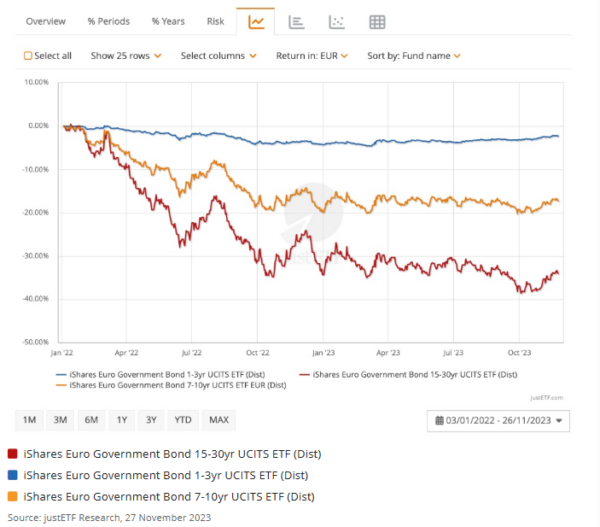Screen dimensions: 600x527
Task: Switch to the Risk tab
Action: [215, 21]
